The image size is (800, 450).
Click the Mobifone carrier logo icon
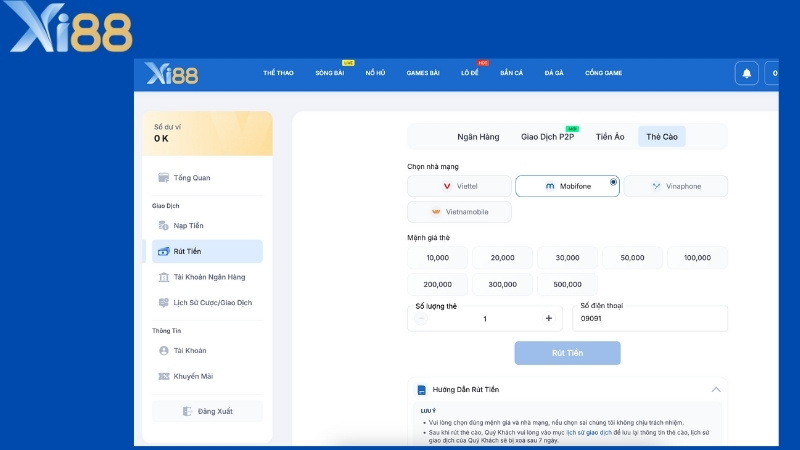point(549,186)
